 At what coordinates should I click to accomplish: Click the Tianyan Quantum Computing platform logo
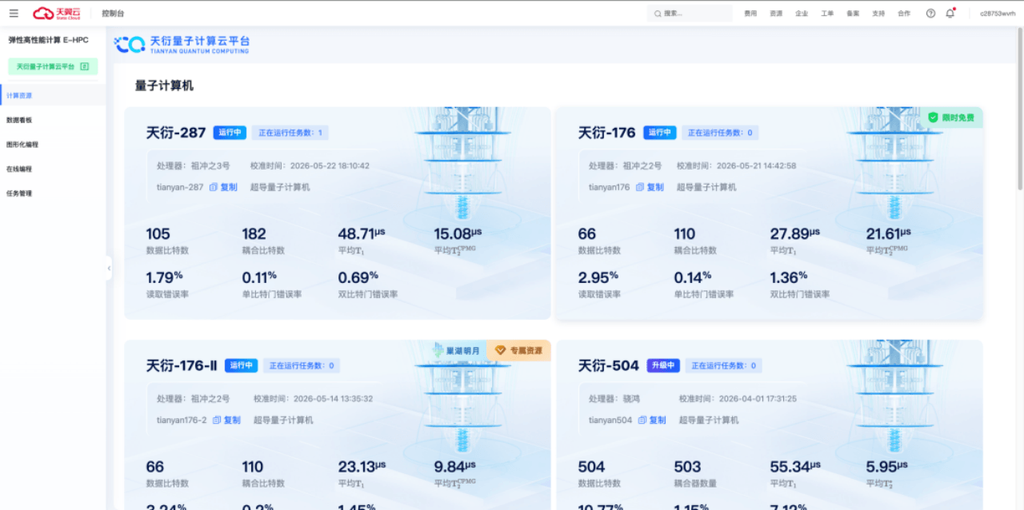click(182, 44)
